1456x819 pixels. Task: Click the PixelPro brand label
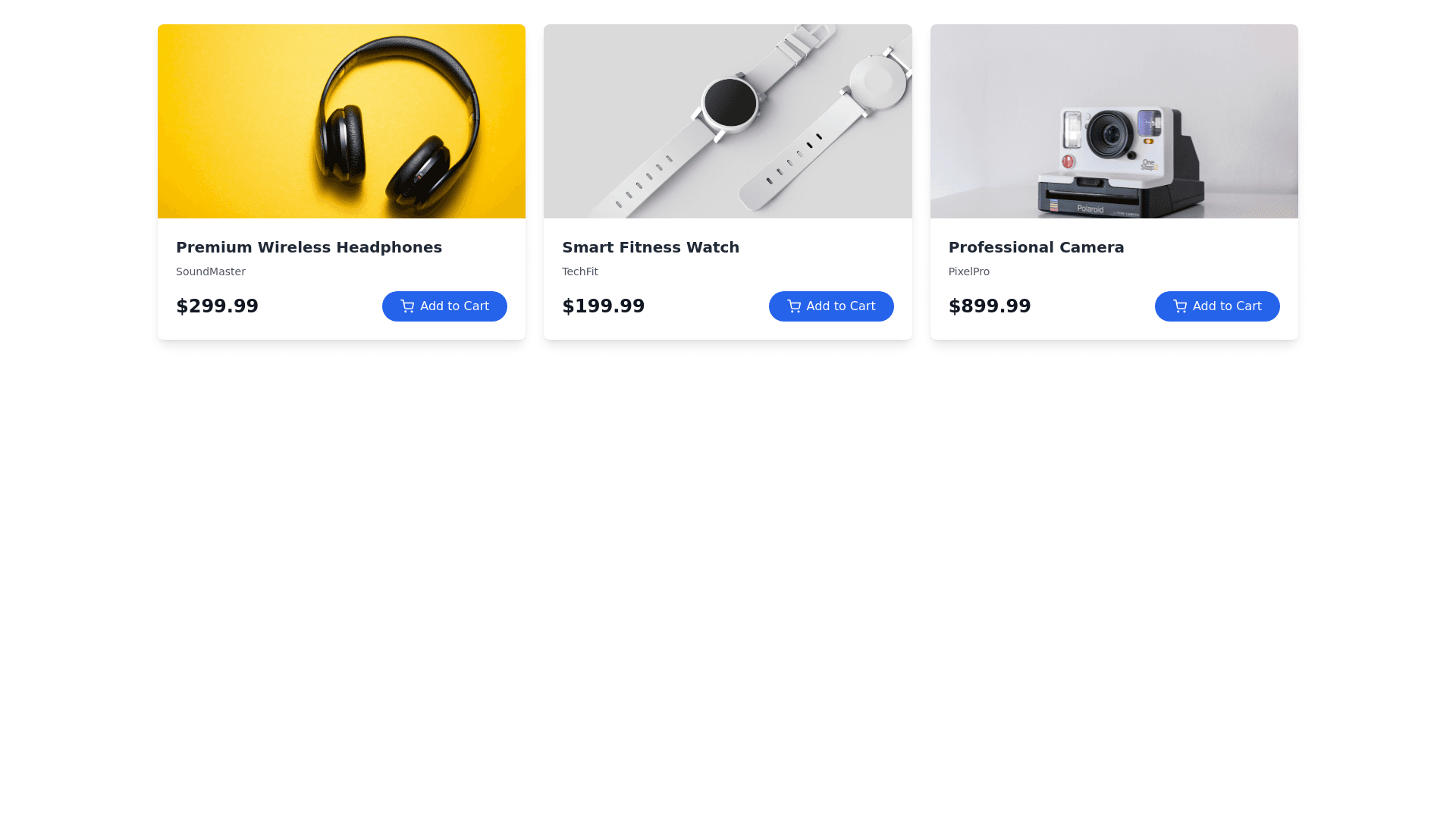point(969,271)
